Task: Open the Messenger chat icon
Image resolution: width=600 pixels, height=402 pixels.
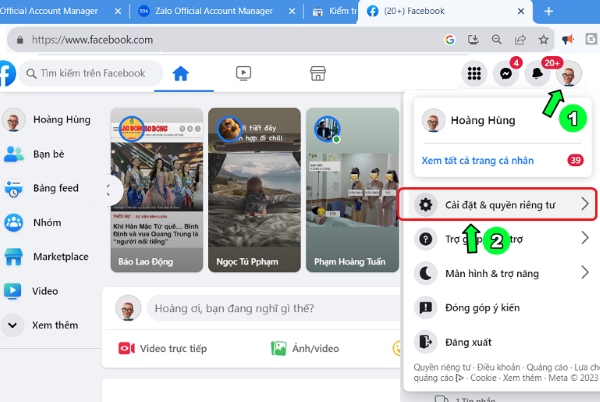Action: tap(506, 74)
